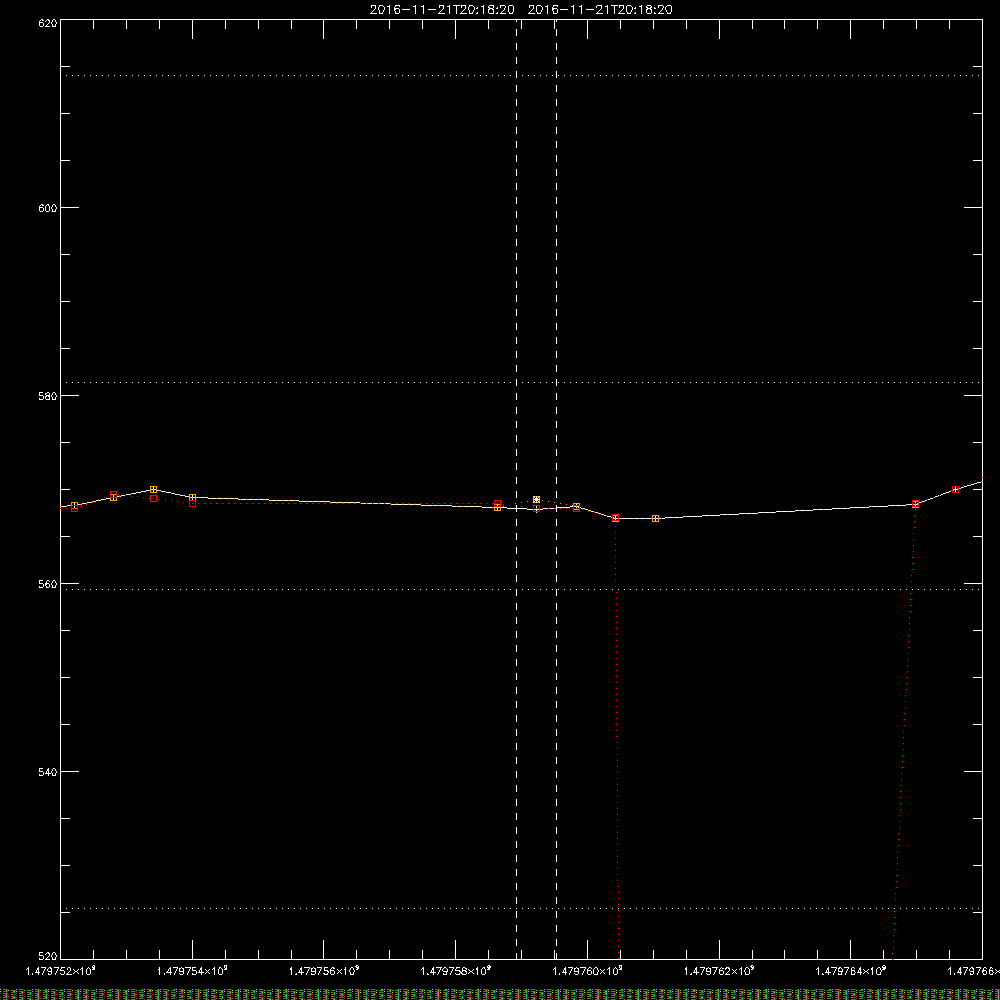
Task: Select the 620 y-axis label
Action: tap(48, 23)
